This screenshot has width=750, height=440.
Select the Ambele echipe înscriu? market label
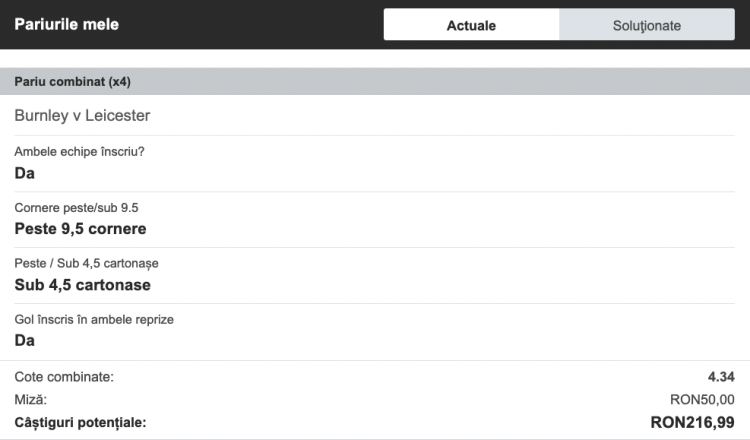[86, 152]
